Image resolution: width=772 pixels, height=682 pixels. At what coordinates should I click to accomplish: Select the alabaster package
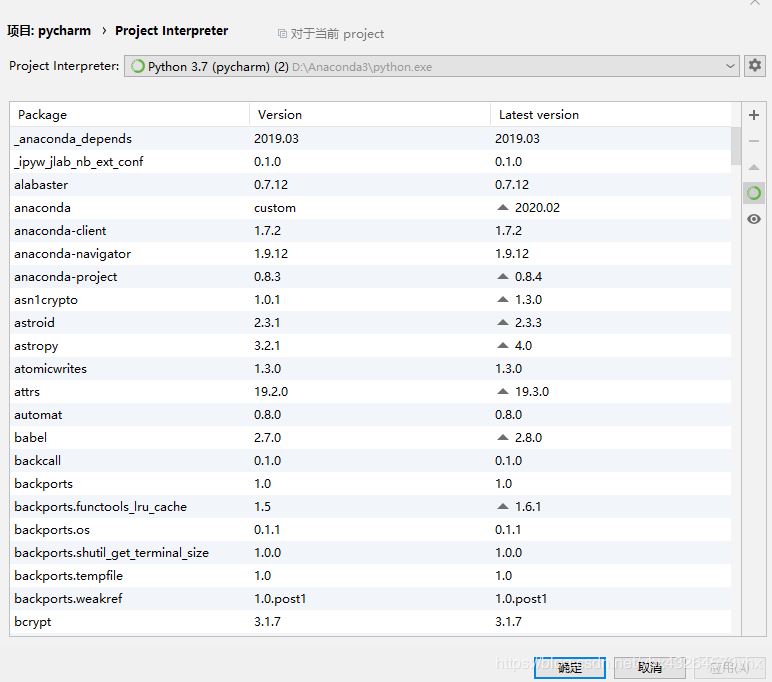pos(370,185)
